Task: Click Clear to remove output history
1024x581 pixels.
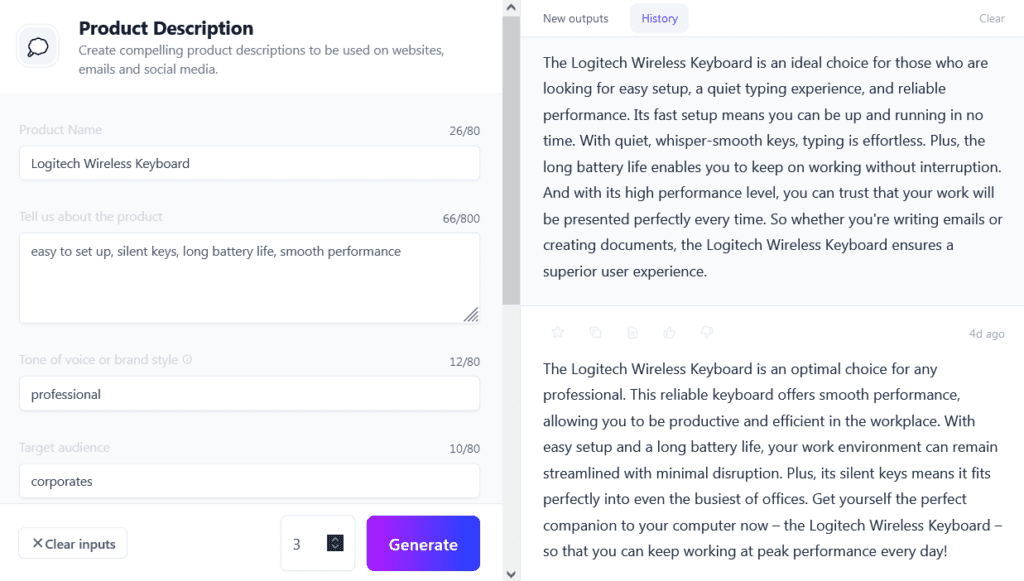Action: pyautogui.click(x=991, y=18)
